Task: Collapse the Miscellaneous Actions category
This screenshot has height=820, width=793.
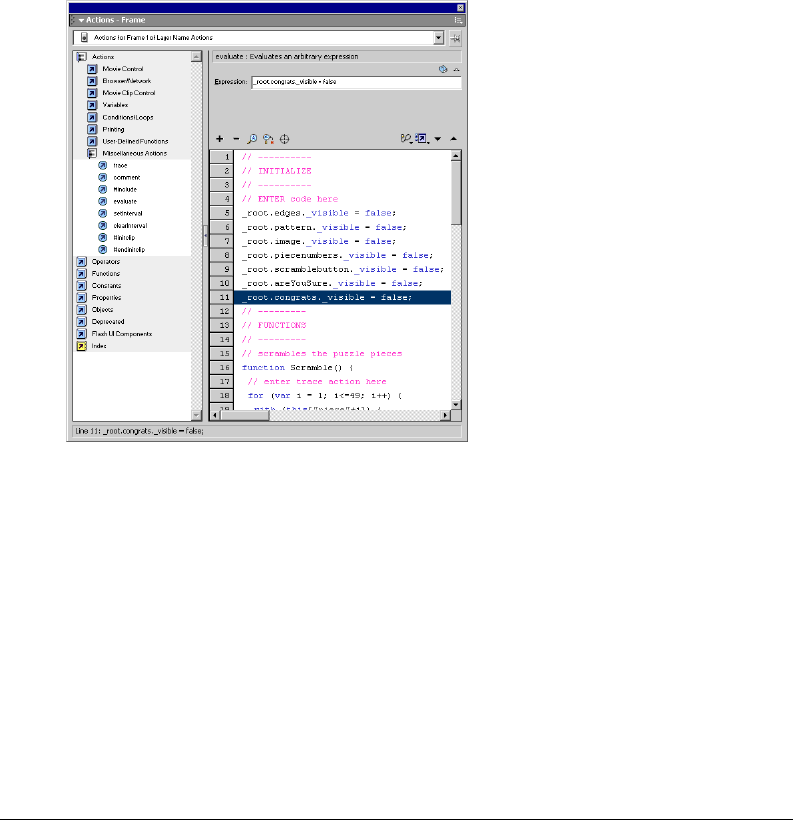Action: [x=92, y=153]
